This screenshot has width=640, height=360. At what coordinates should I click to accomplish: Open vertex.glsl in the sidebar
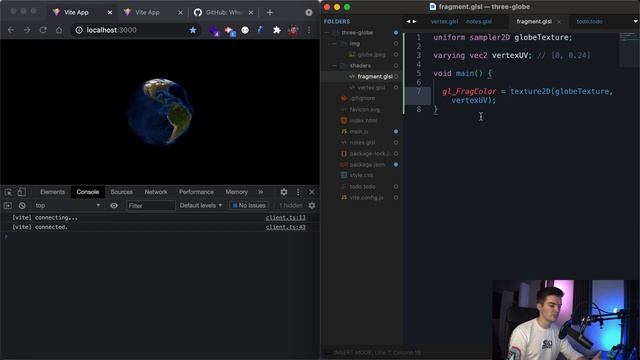[x=371, y=88]
